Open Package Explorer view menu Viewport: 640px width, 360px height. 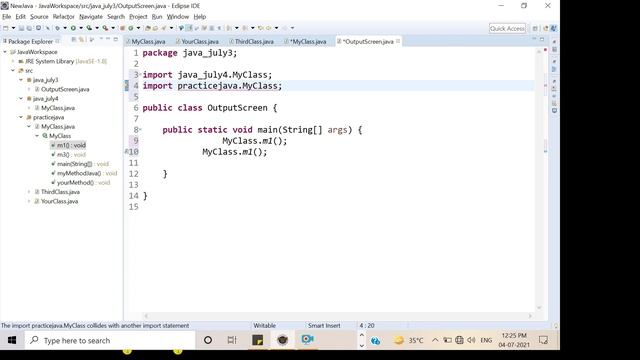point(101,39)
